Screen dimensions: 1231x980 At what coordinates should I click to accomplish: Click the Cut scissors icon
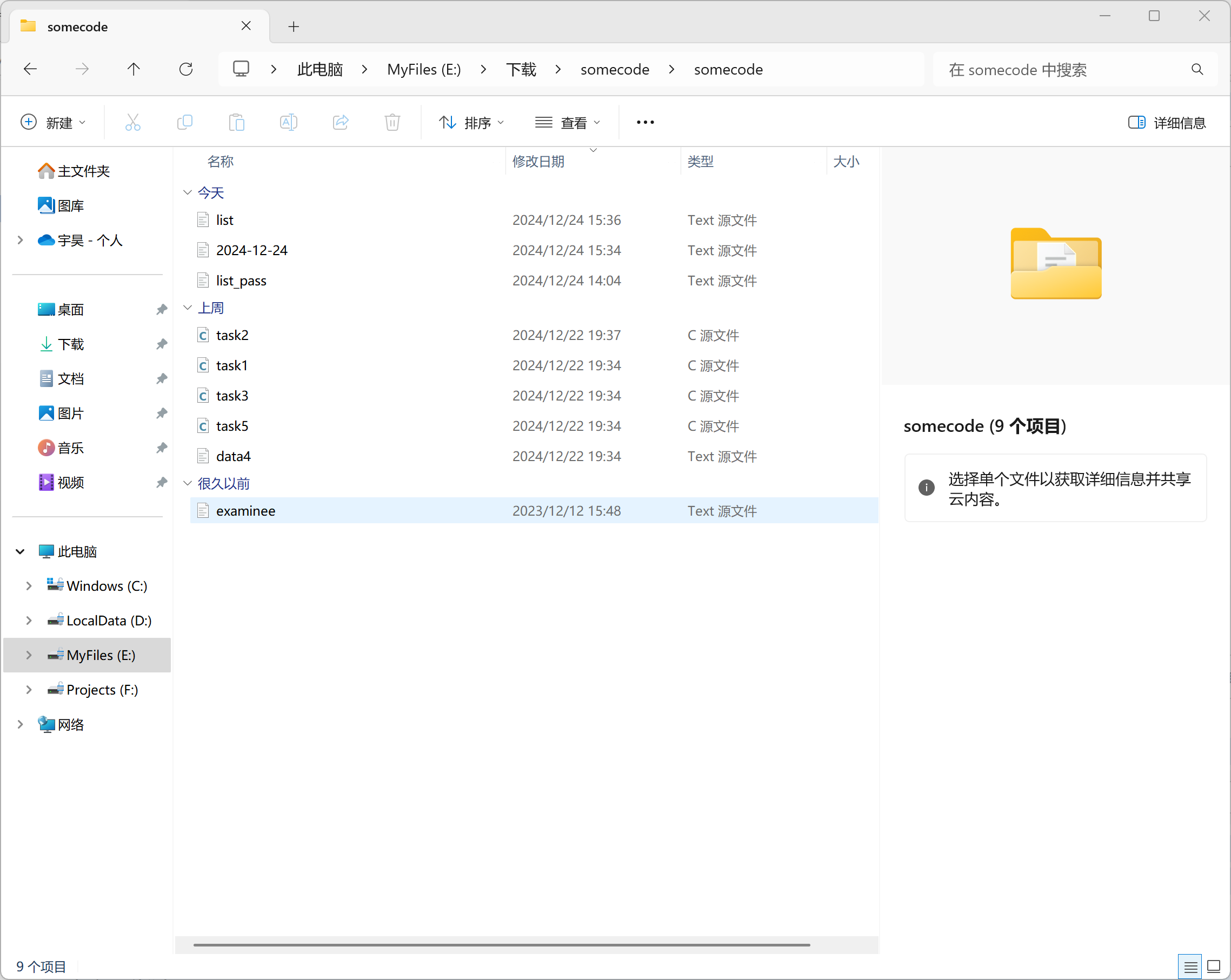tap(132, 122)
